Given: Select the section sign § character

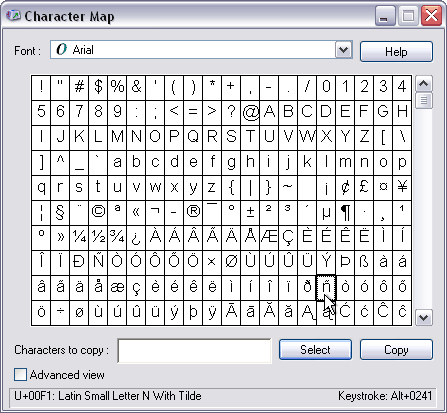Looking at the screenshot, I should pyautogui.click(x=60, y=212).
